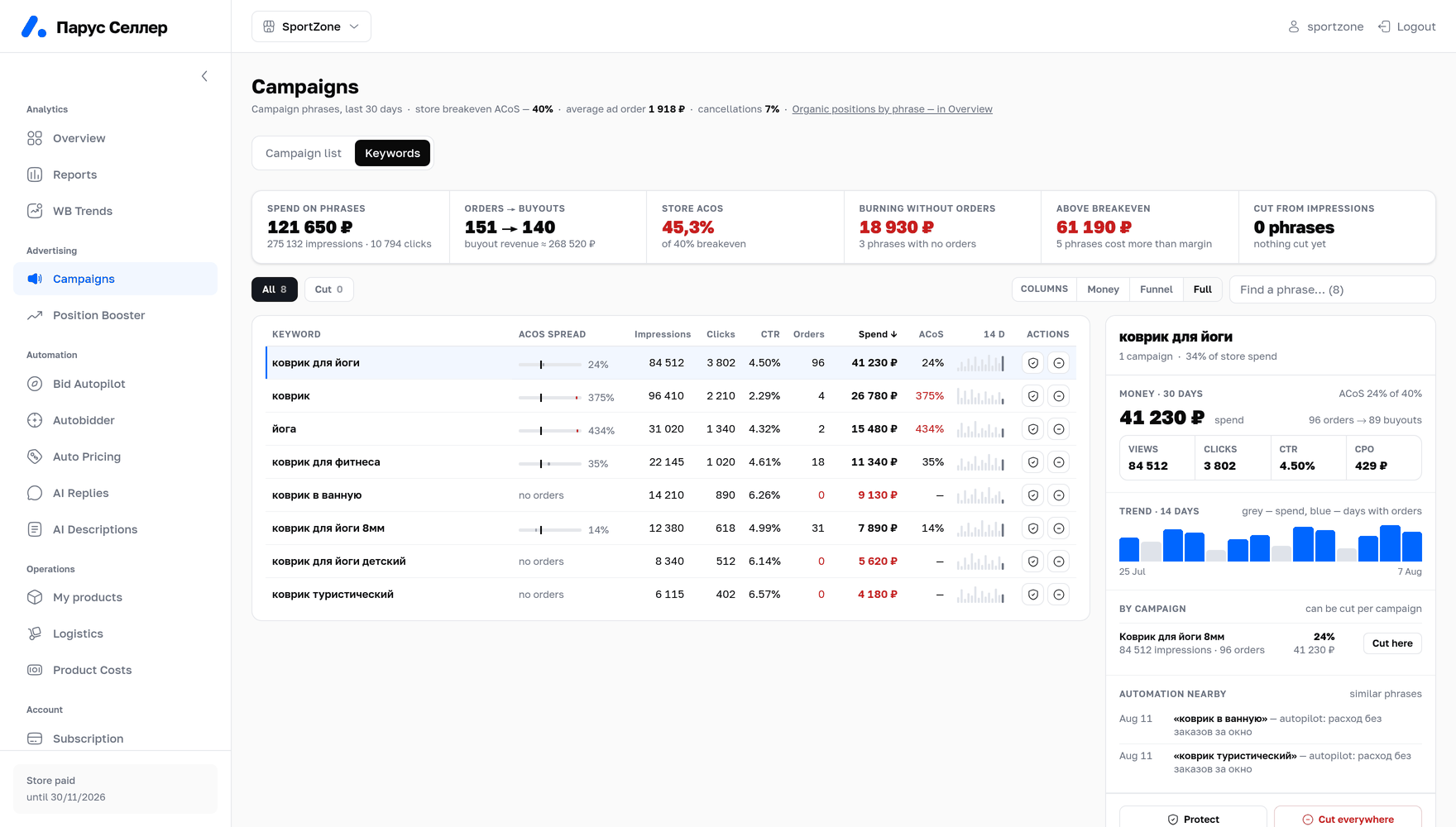
Task: Protect the phrase коврик для йоги
Action: pos(1033,363)
